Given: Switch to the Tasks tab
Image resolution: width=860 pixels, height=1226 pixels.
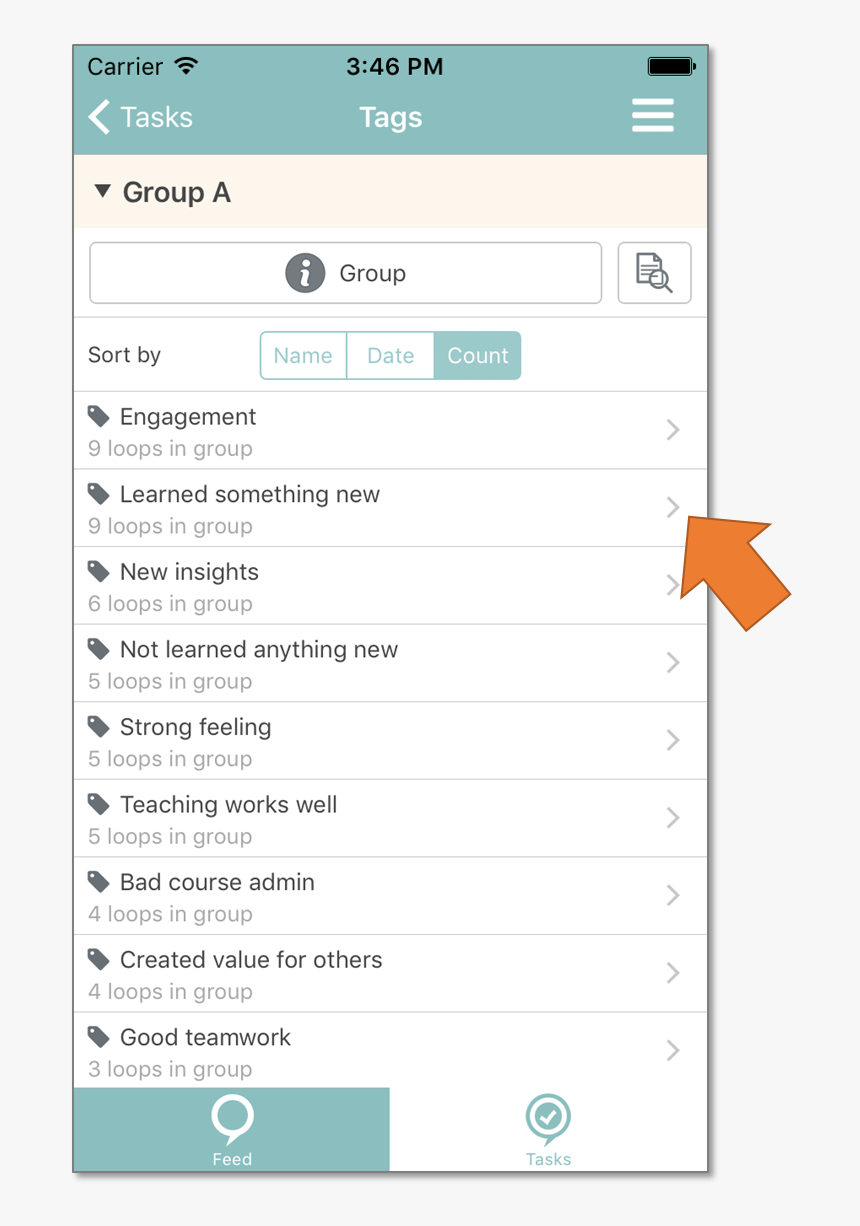Looking at the screenshot, I should [x=548, y=1130].
